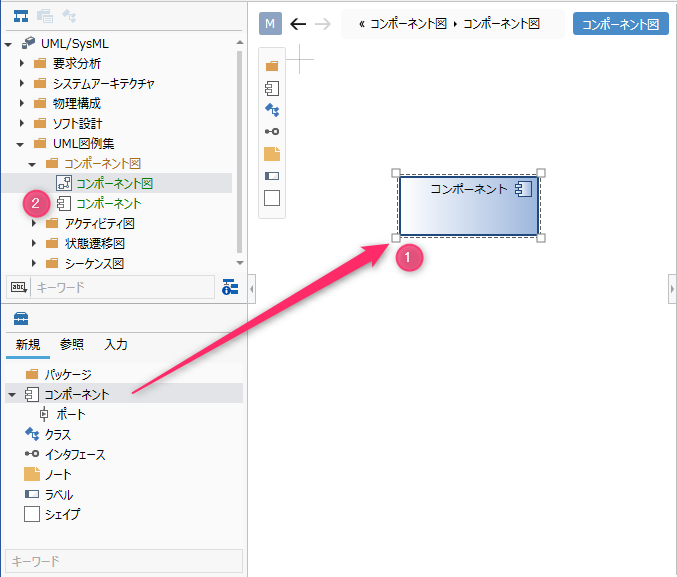Click the toolbox panel icon
The height and width of the screenshot is (577, 677).
coord(21,319)
